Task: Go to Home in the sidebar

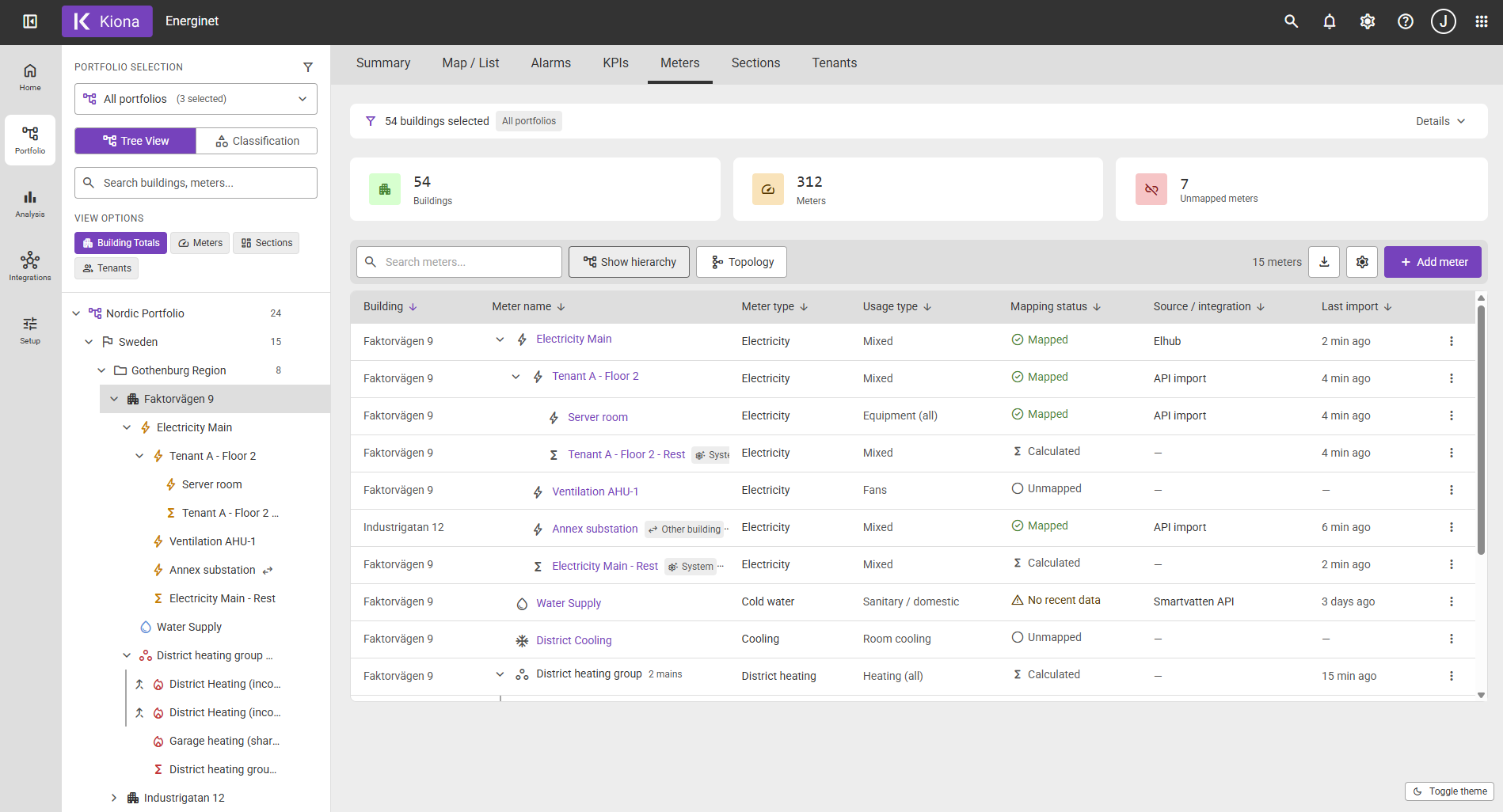Action: pyautogui.click(x=30, y=77)
